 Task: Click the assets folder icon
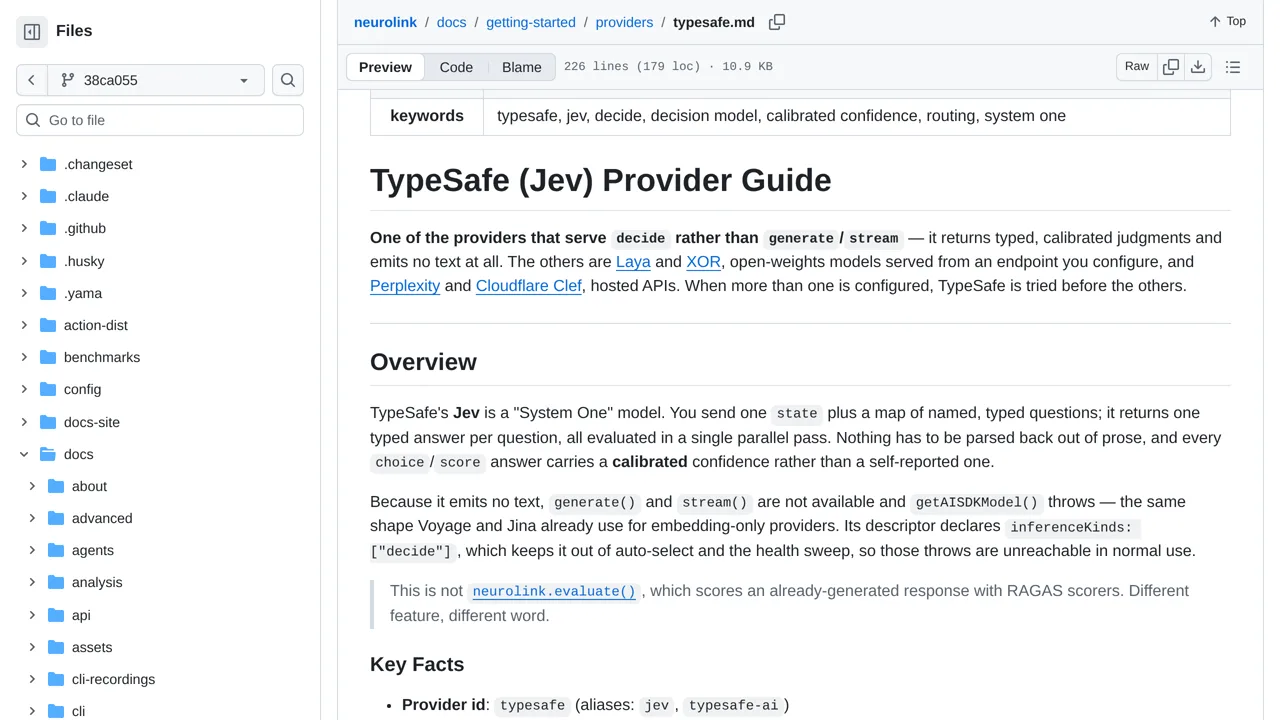(56, 647)
